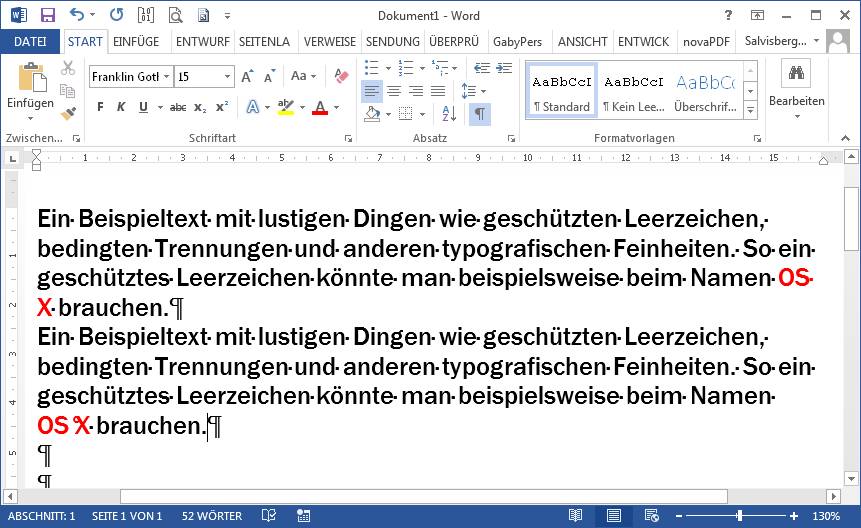Toggle paragraph marks display (¶)
861x528 pixels.
[x=480, y=114]
